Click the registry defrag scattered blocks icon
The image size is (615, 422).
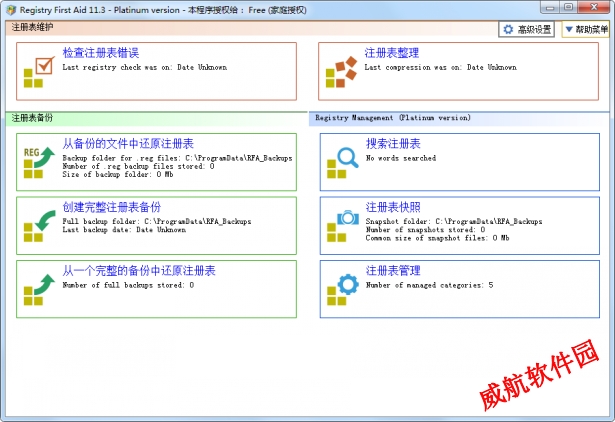point(342,72)
